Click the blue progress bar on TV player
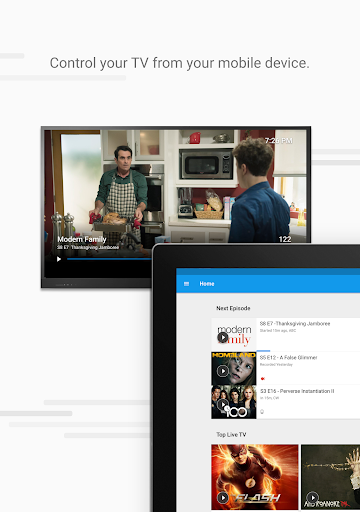The width and height of the screenshot is (360, 512). click(x=109, y=259)
